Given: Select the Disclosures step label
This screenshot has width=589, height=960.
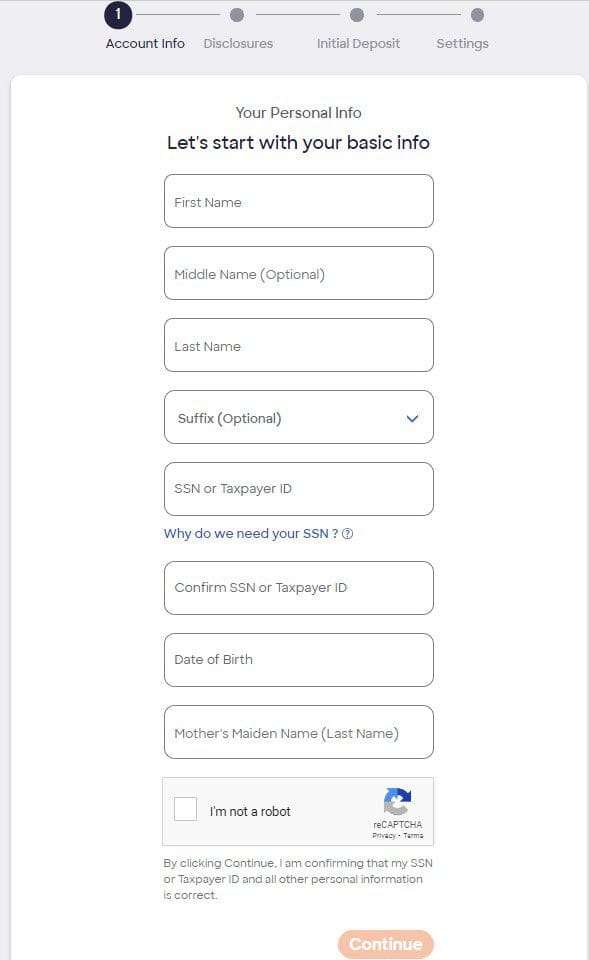Looking at the screenshot, I should [x=238, y=43].
